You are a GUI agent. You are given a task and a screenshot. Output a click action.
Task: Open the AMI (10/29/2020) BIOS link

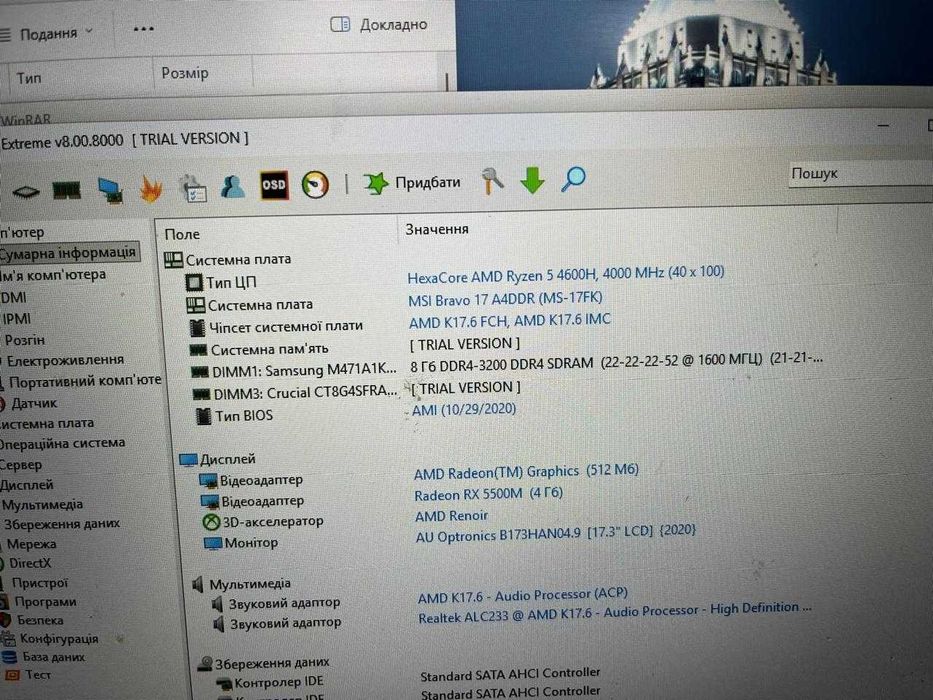click(x=464, y=410)
